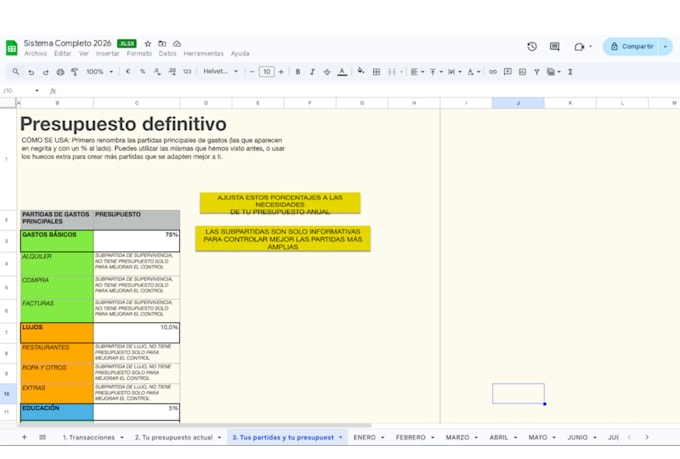680x459 pixels.
Task: Open the Datos menu
Action: (167, 53)
